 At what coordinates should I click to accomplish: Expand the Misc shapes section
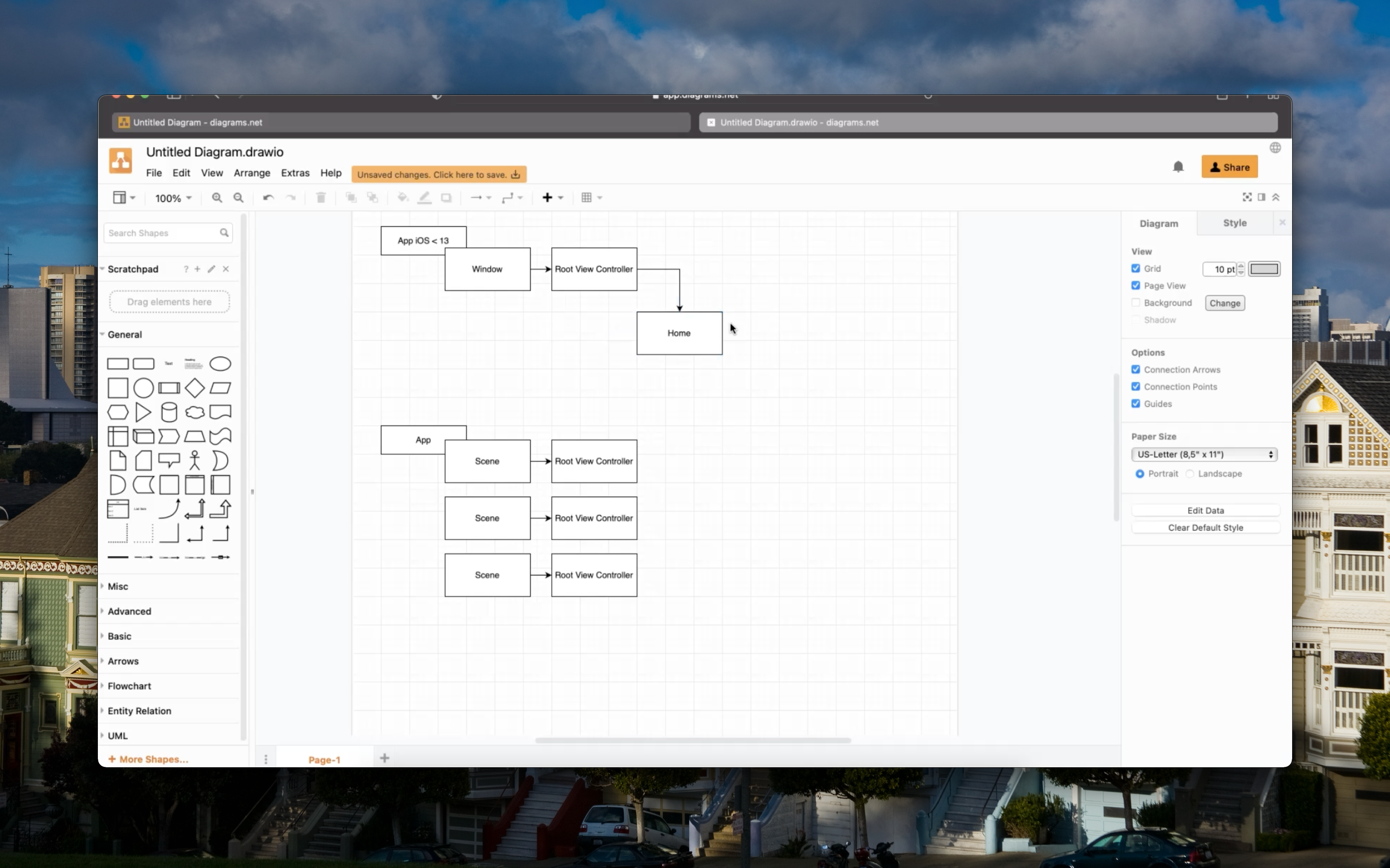(x=118, y=587)
